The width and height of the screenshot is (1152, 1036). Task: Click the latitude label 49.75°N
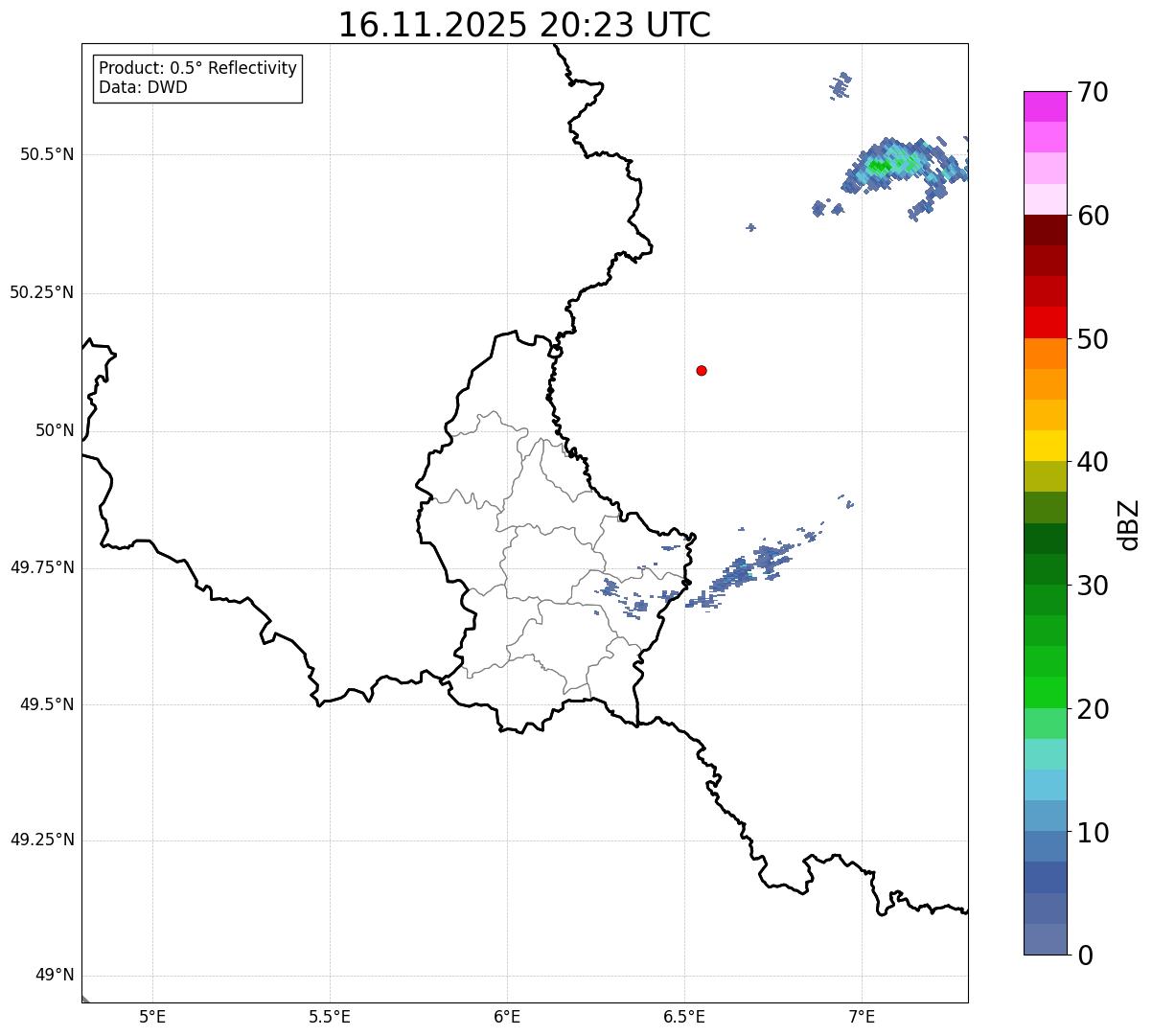click(42, 567)
